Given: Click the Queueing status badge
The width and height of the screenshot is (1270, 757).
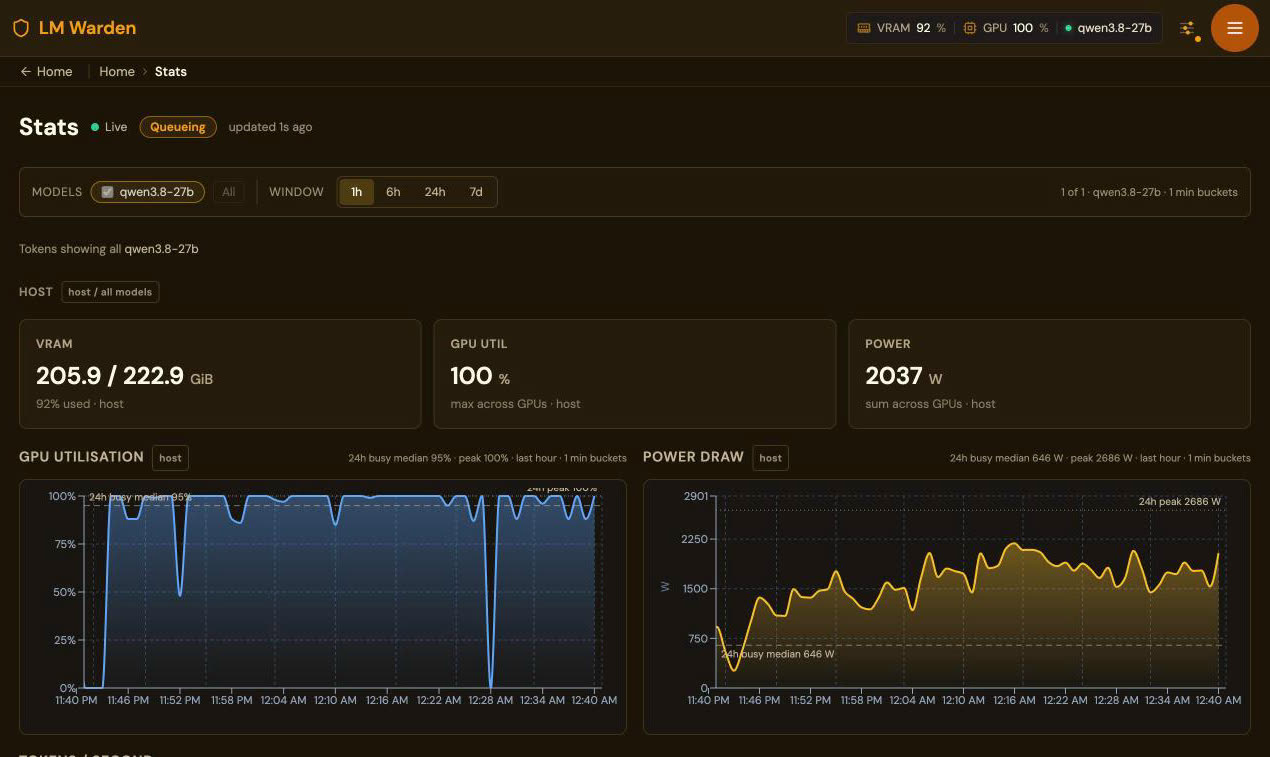Looking at the screenshot, I should (178, 127).
